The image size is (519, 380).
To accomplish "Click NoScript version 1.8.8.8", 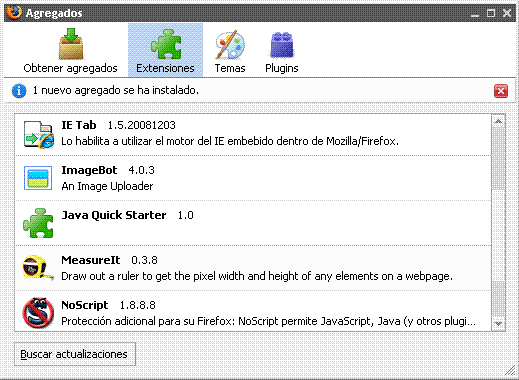I will tap(138, 305).
